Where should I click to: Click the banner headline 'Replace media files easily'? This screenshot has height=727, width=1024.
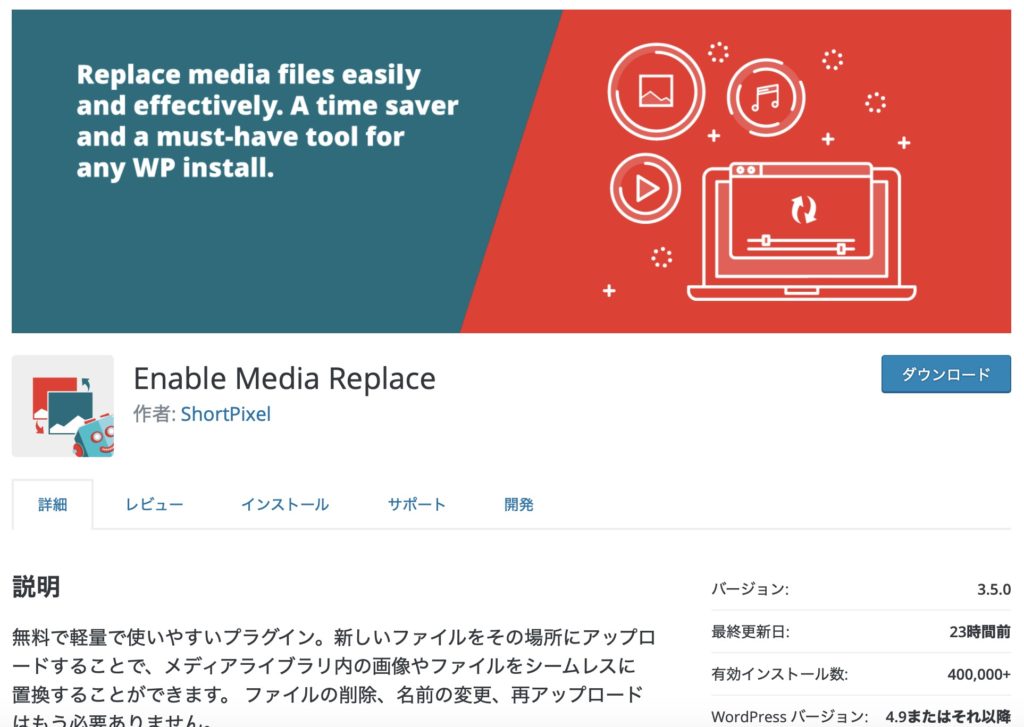[249, 75]
